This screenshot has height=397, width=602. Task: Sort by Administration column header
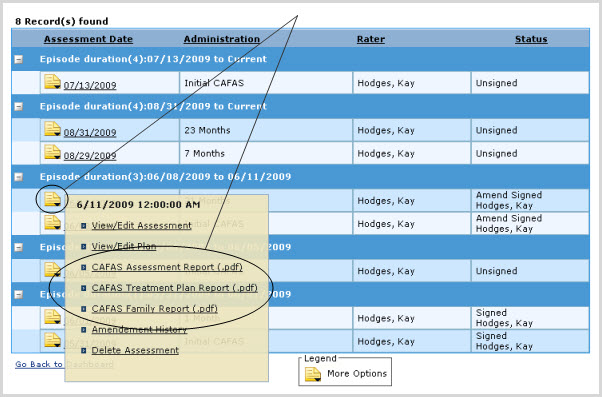tap(222, 39)
